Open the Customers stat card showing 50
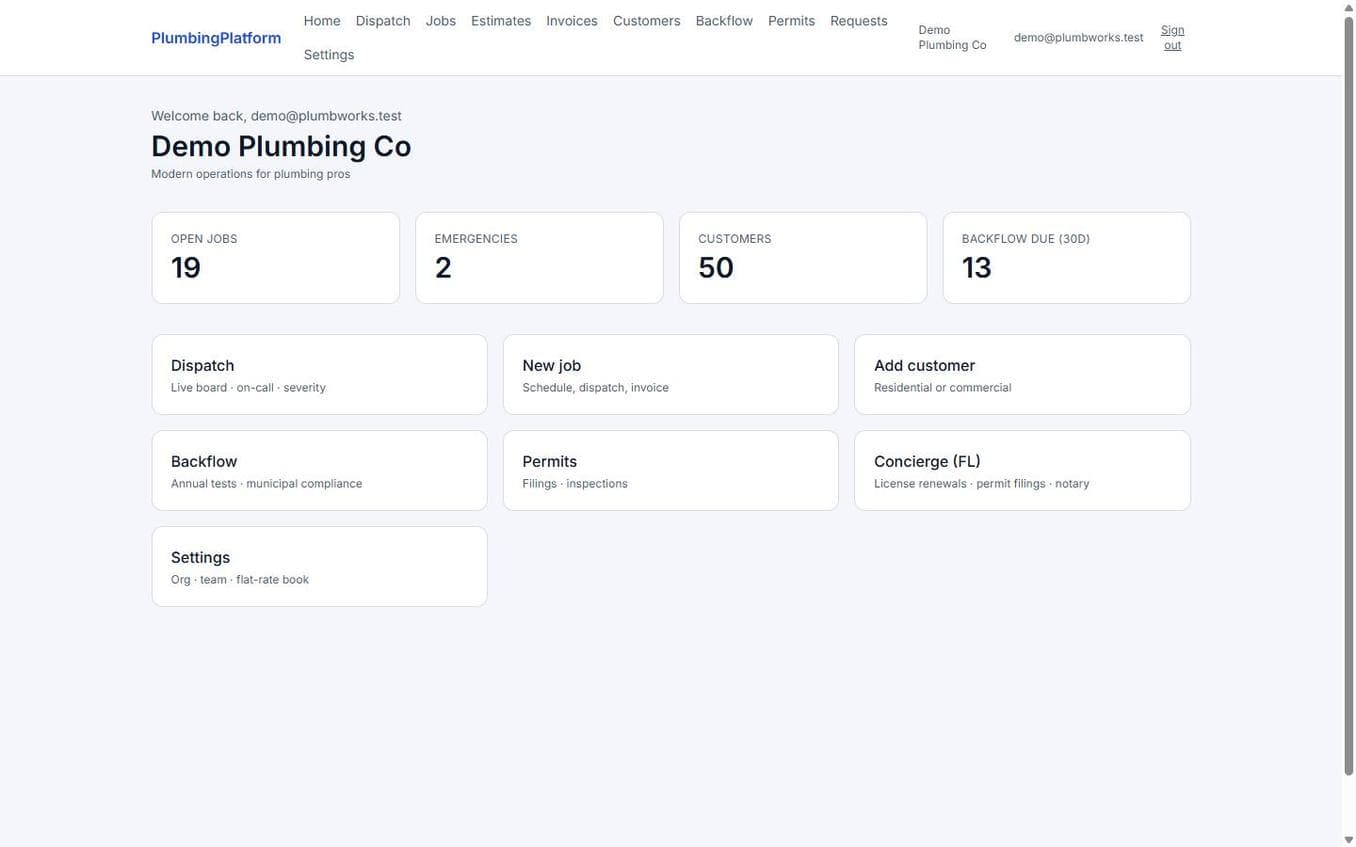This screenshot has width=1356, height=847. pos(803,258)
